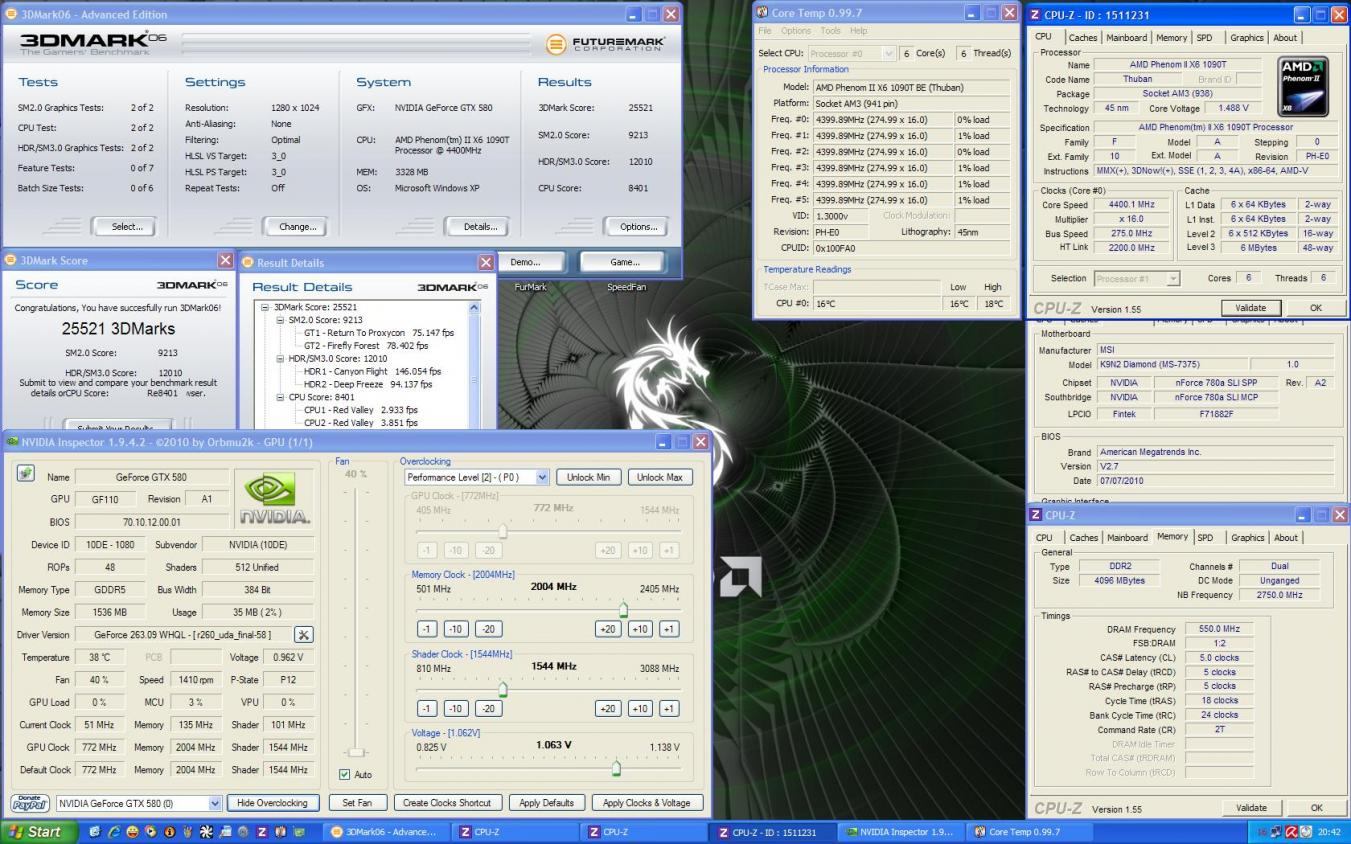The image size is (1351, 844).
Task: Click the driver profile settings wrench icon
Action: 304,635
